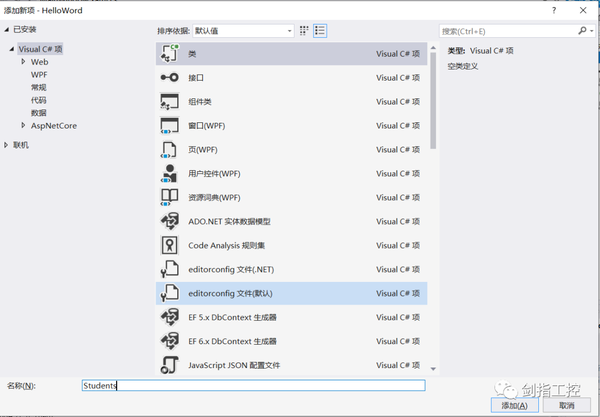Click the ADO.NET 实体数据模型 text

click(x=229, y=222)
